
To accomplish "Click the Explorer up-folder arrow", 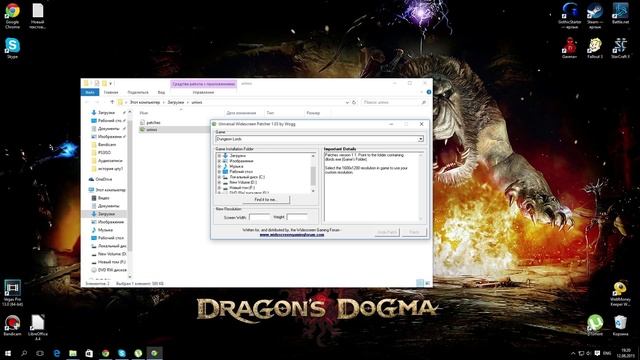I will click(112, 102).
